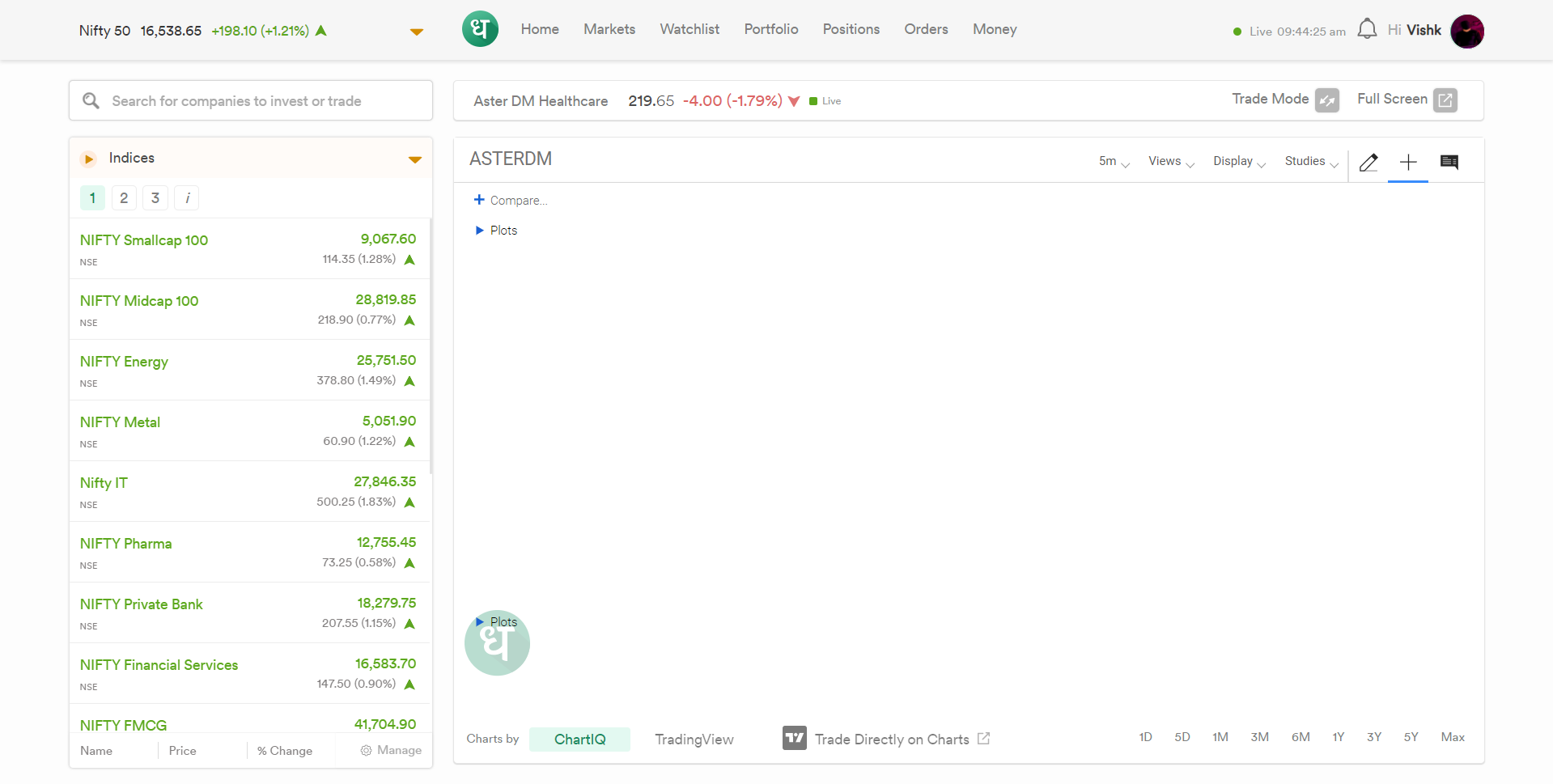
Task: Open NIFTY Financial Services row
Action: (x=249, y=673)
